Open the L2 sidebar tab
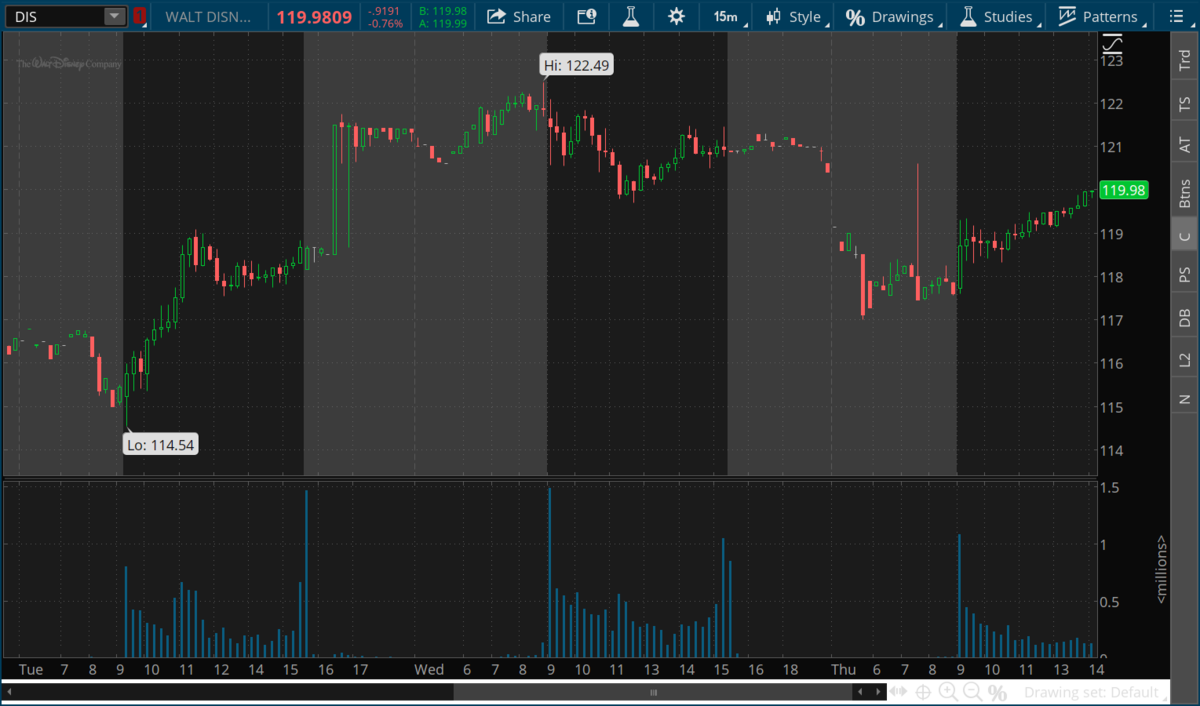 (x=1185, y=359)
